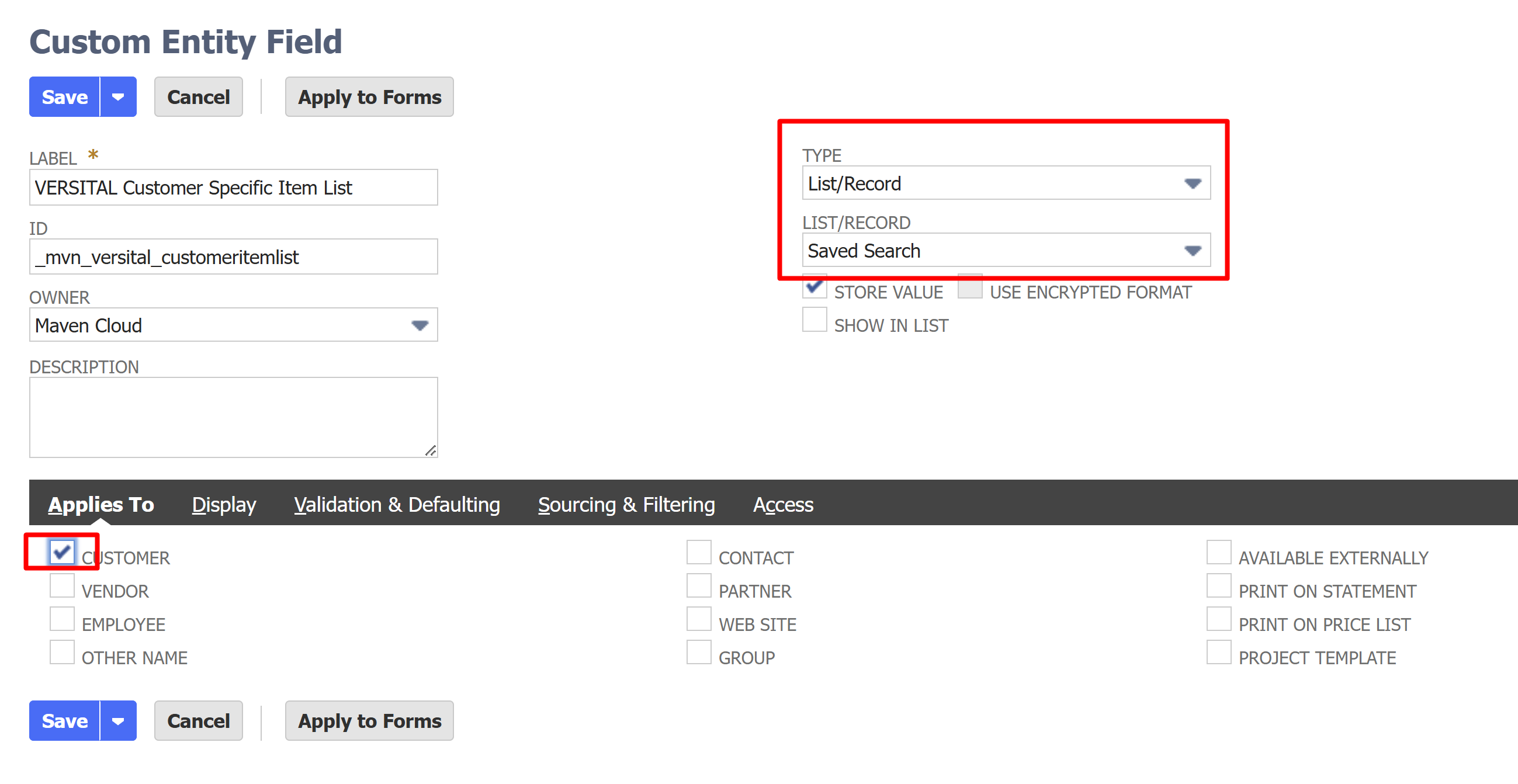Switch to the Display tab
Image resolution: width=1518 pixels, height=784 pixels.
224,505
